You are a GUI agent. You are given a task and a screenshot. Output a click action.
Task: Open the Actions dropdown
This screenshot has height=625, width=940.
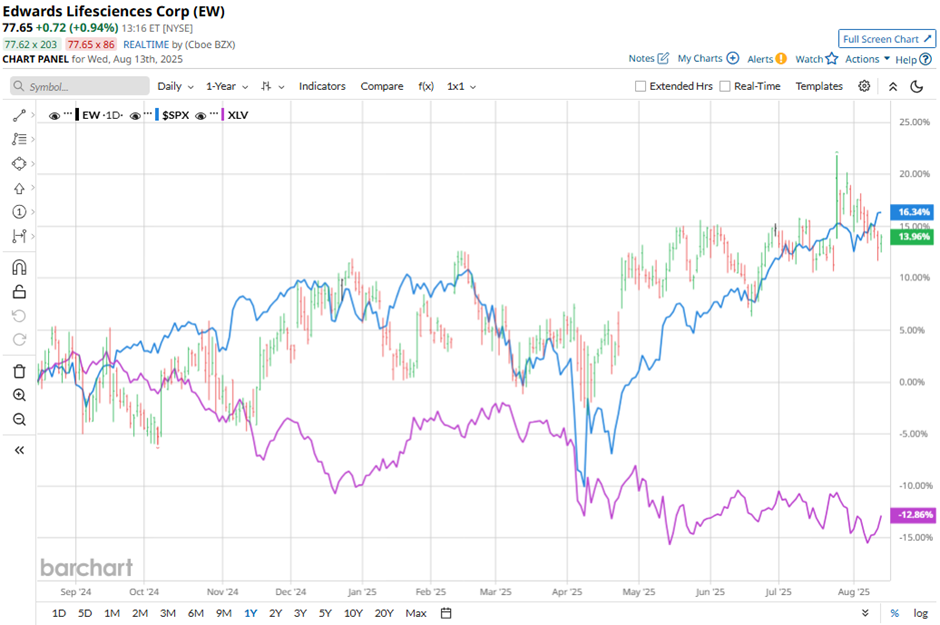867,59
